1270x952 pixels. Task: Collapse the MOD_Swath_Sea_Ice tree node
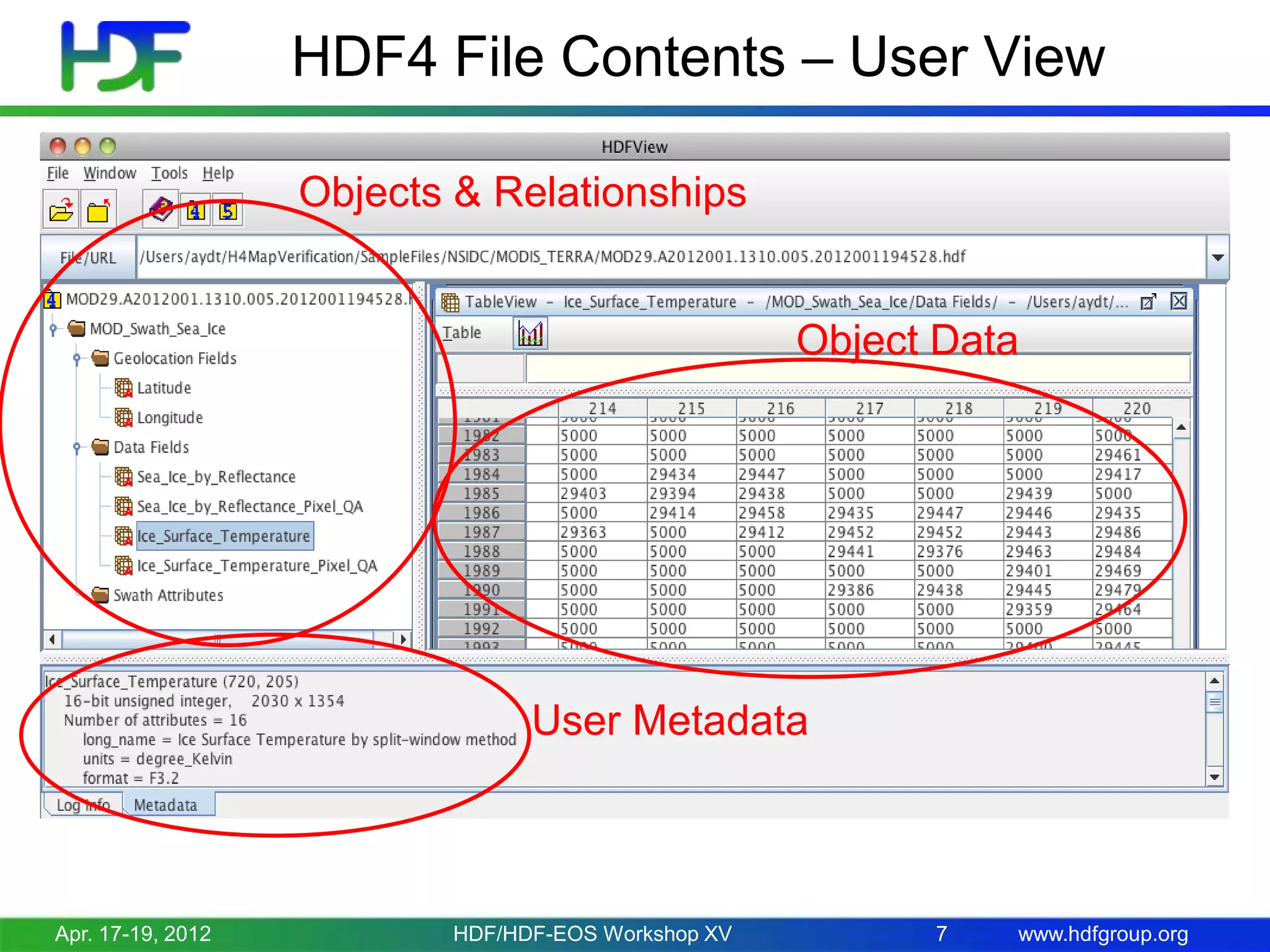click(x=54, y=329)
